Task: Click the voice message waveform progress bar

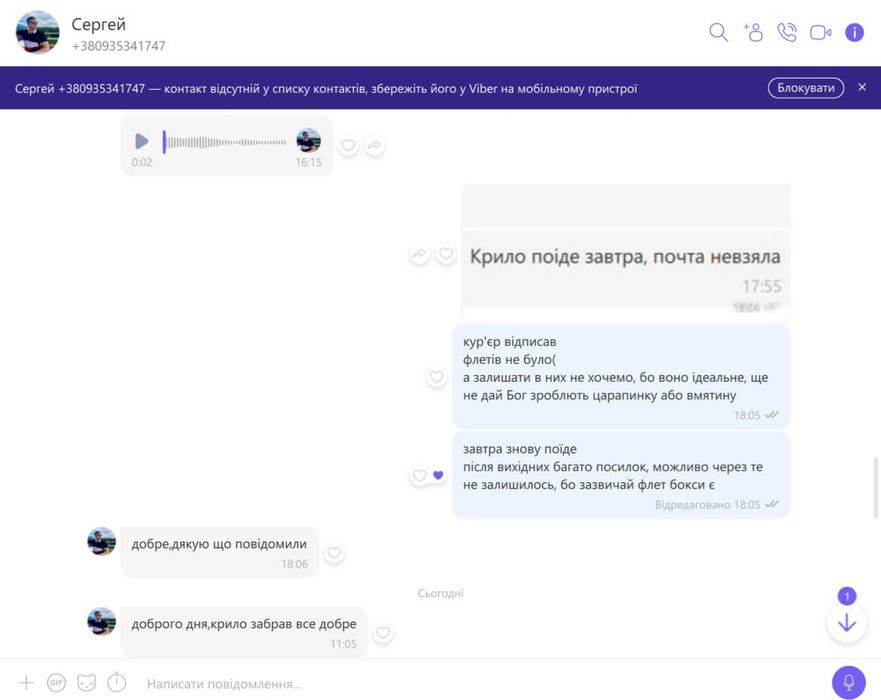Action: (226, 142)
